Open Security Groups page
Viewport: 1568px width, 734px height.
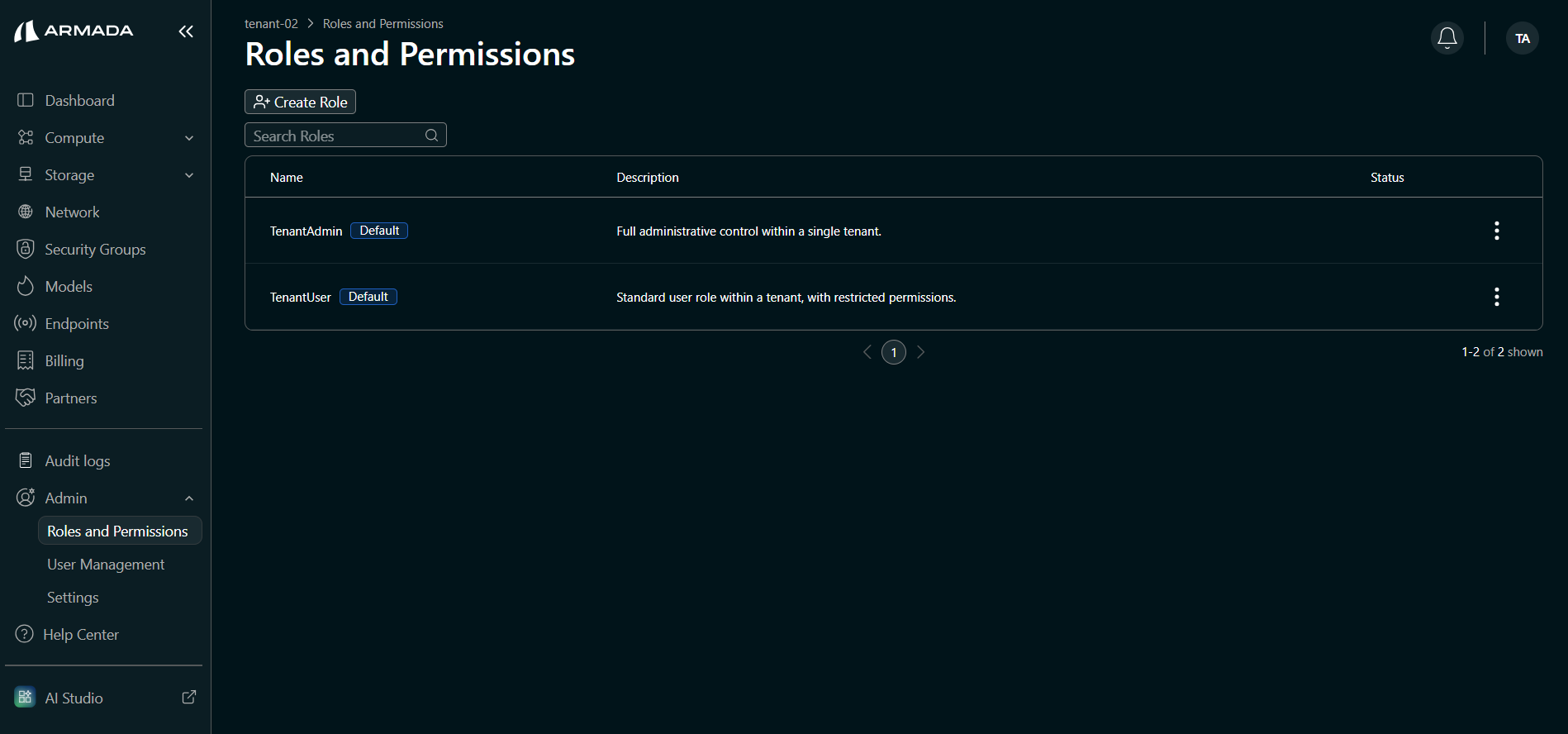point(95,249)
